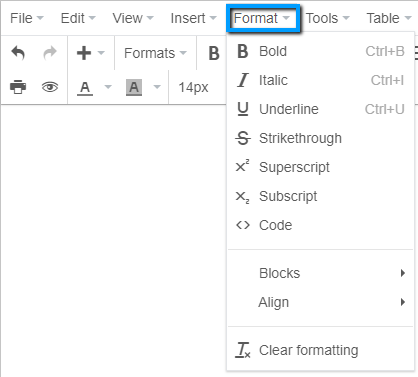The height and width of the screenshot is (377, 418).
Task: Click the Undo arrow icon
Action: tap(18, 53)
